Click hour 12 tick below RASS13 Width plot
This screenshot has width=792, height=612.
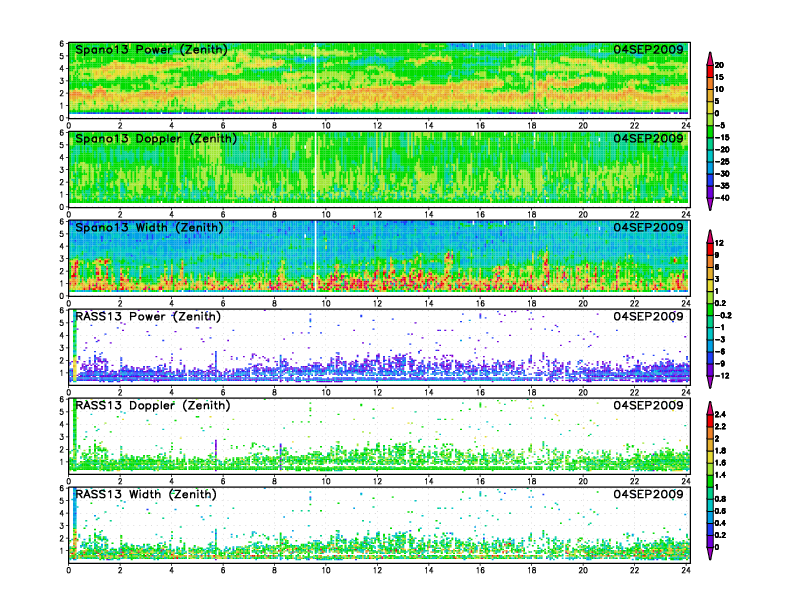coord(377,571)
